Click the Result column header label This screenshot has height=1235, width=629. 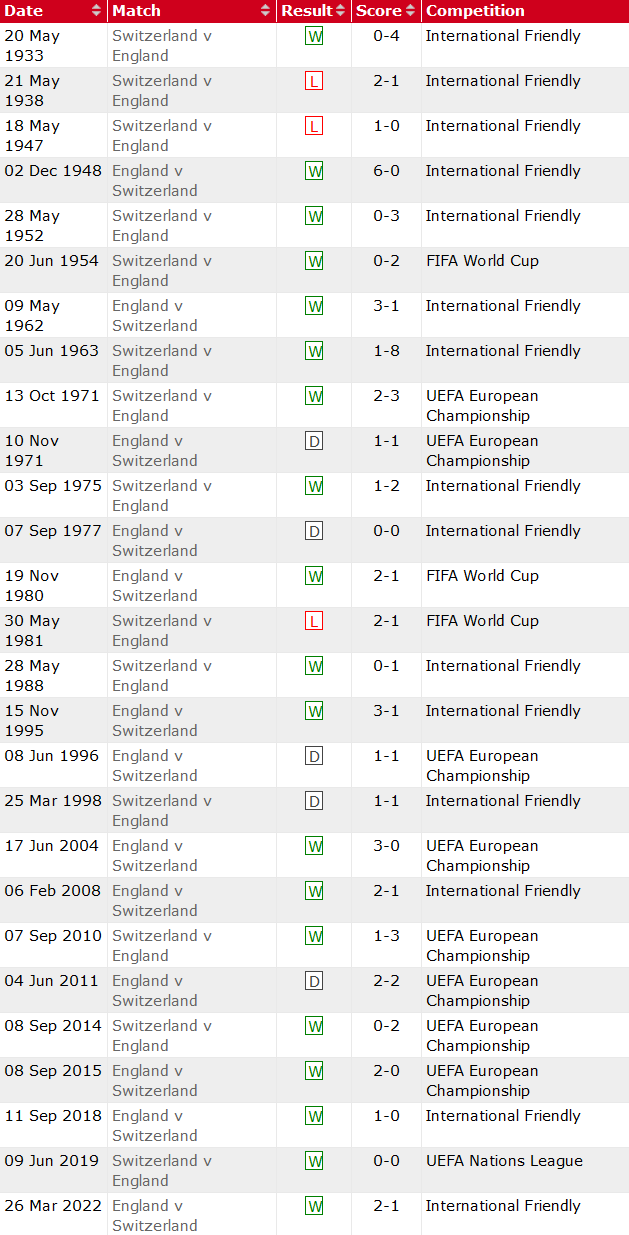click(x=306, y=11)
